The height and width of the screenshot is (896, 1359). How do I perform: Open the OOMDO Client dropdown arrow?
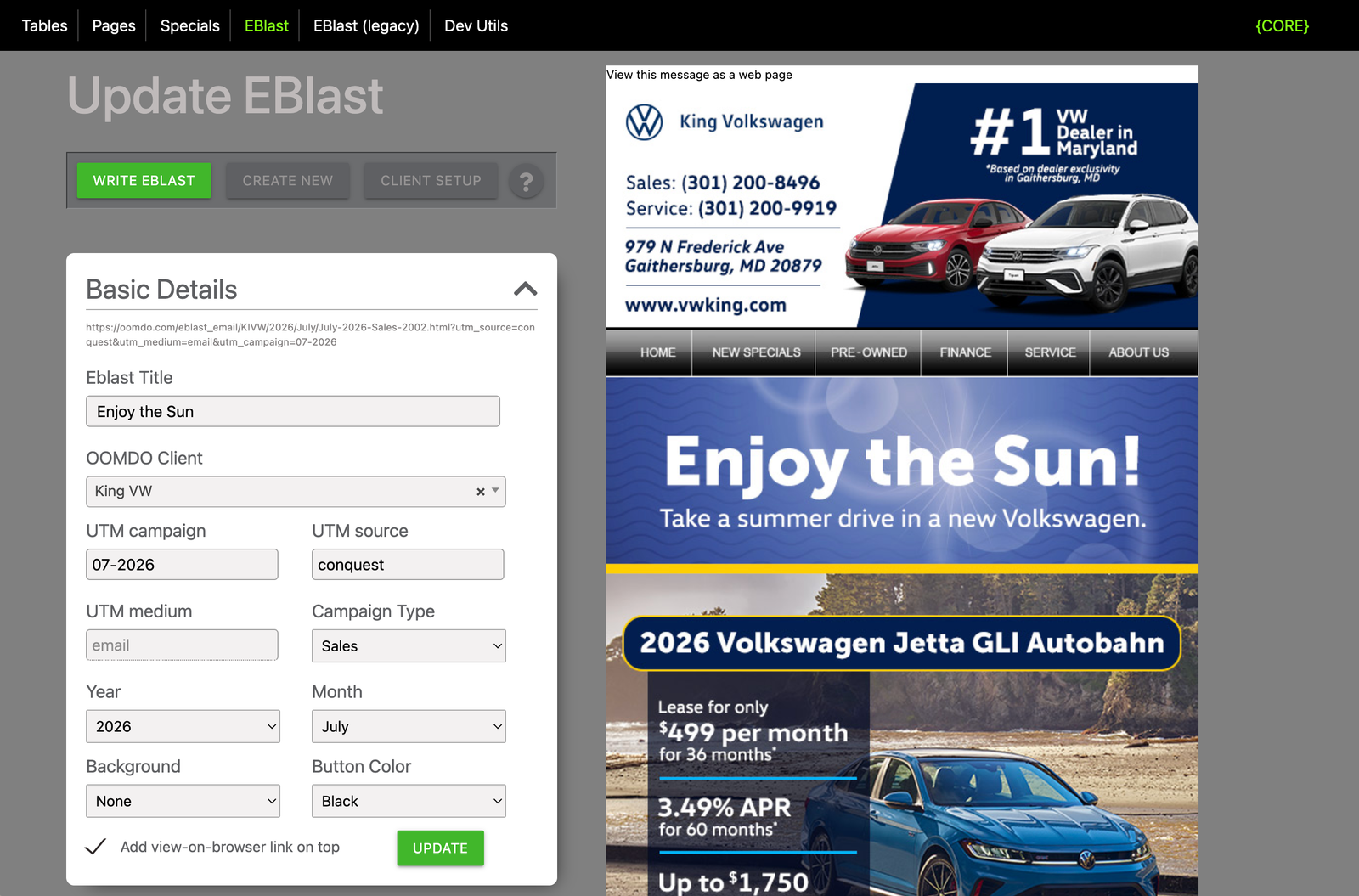496,491
